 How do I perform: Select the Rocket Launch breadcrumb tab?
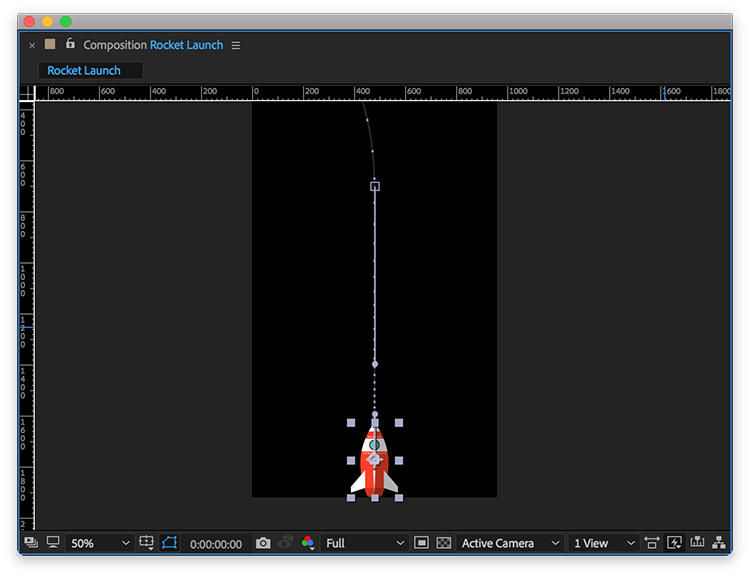pos(84,71)
